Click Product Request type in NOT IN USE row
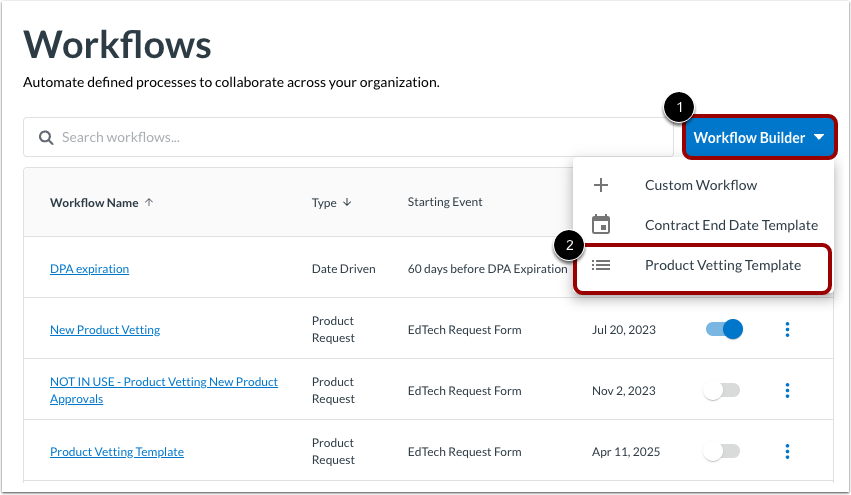This screenshot has width=851, height=495. coord(333,390)
